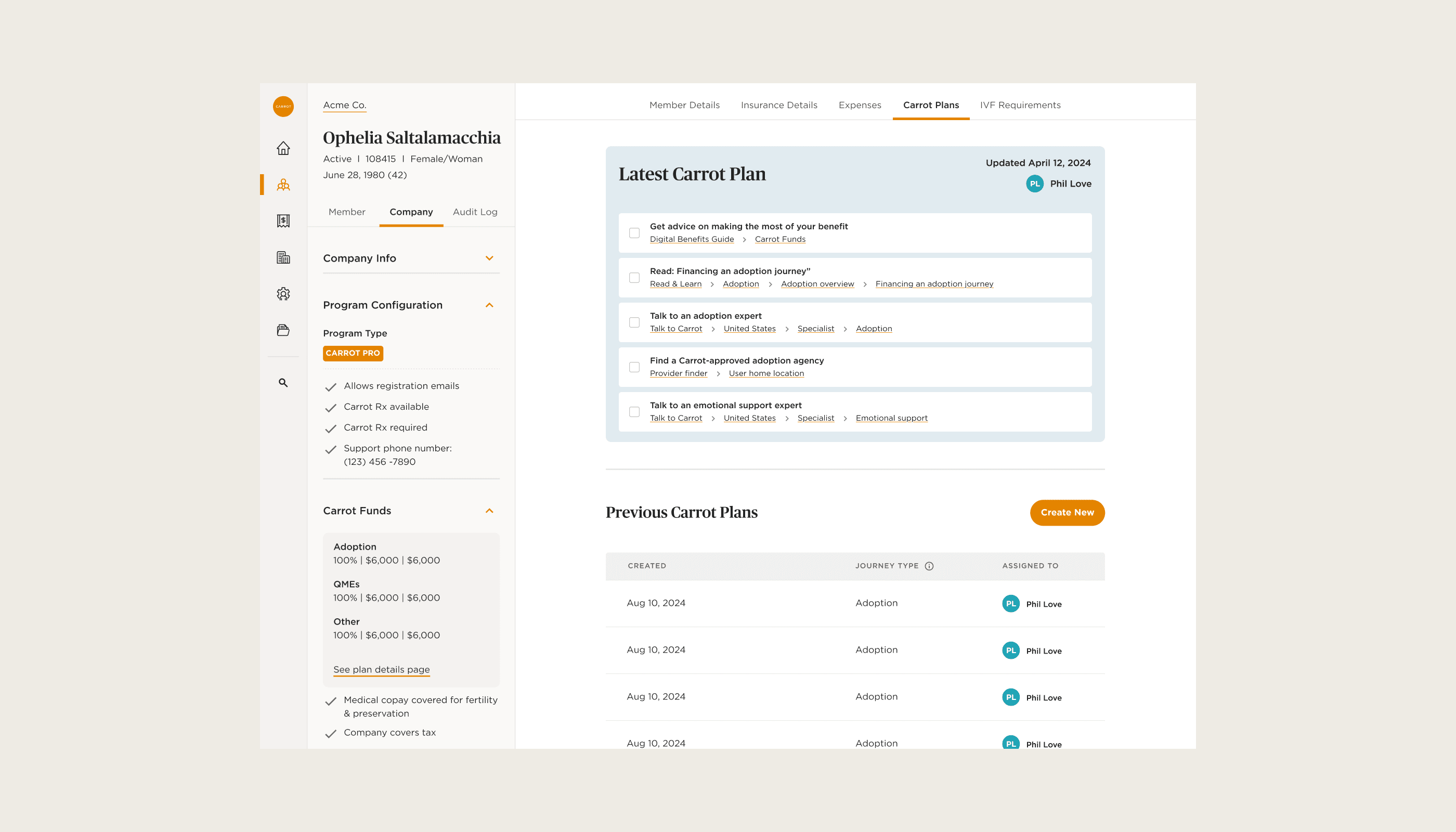This screenshot has width=1456, height=832.
Task: Click the settings gear icon
Action: point(283,294)
